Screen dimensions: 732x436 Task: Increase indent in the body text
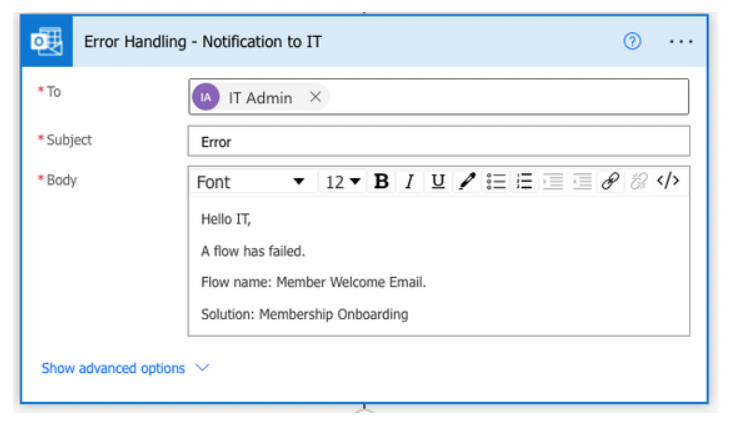(x=553, y=181)
